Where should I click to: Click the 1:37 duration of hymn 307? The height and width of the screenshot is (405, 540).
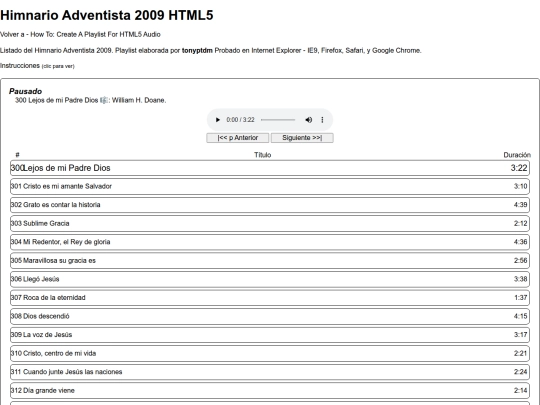(520, 298)
